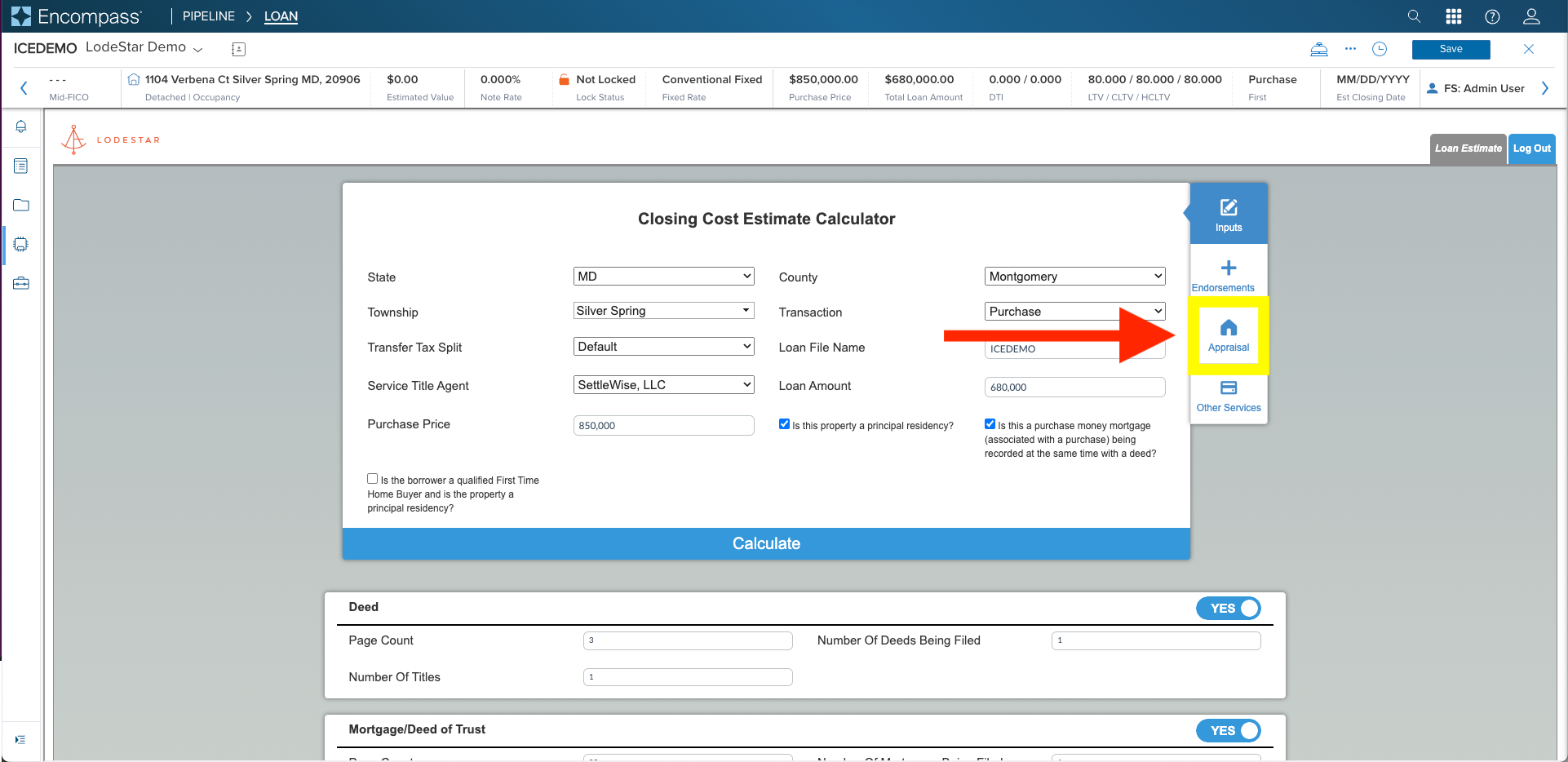The image size is (1568, 762).
Task: Click the Number Of Deeds Being Filed field
Action: pyautogui.click(x=1156, y=640)
